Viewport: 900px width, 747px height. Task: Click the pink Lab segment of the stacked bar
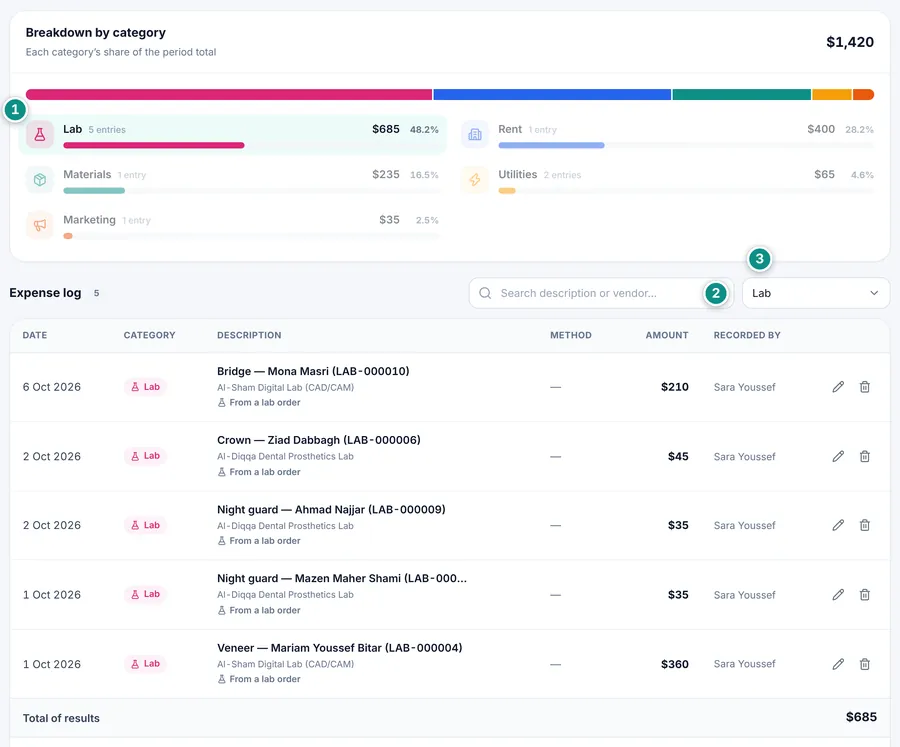coord(228,95)
